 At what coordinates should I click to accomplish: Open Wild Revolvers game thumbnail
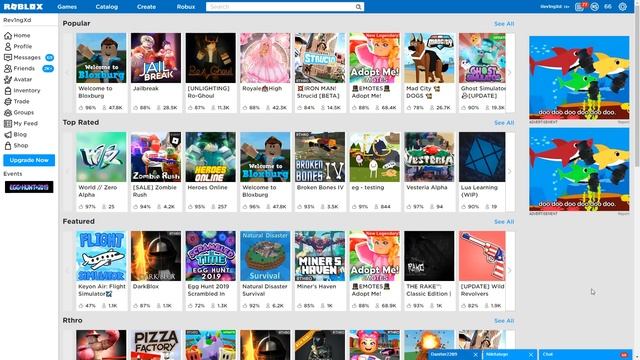(x=482, y=256)
